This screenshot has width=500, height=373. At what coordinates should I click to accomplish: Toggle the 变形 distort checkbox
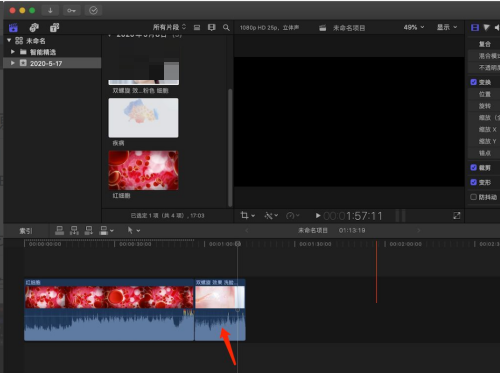pyautogui.click(x=473, y=182)
